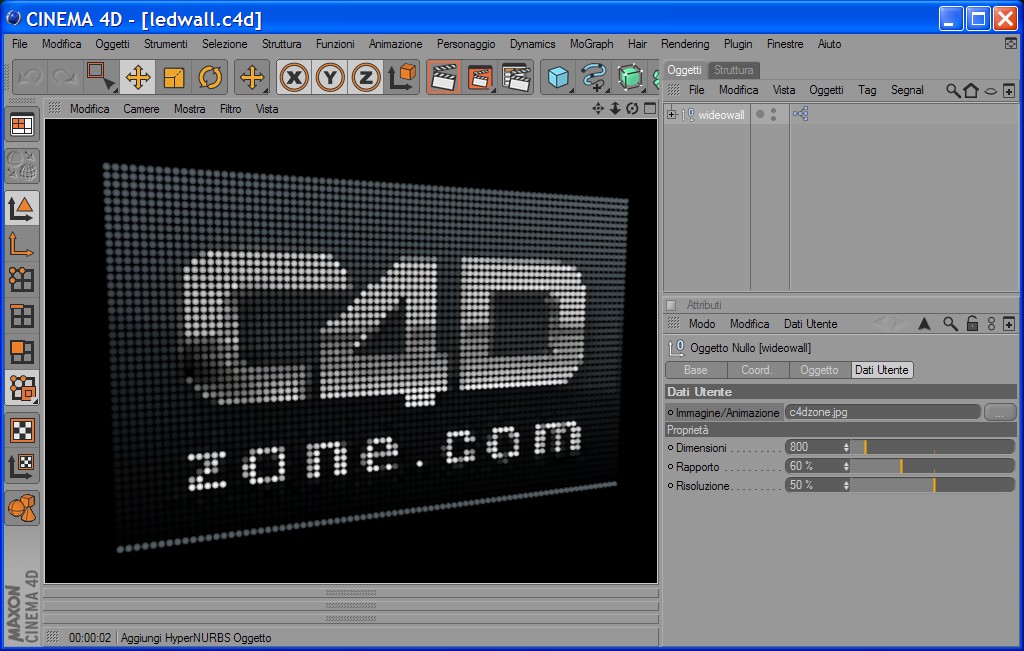
Task: Adjust the Dimensioni slider
Action: tap(933, 447)
